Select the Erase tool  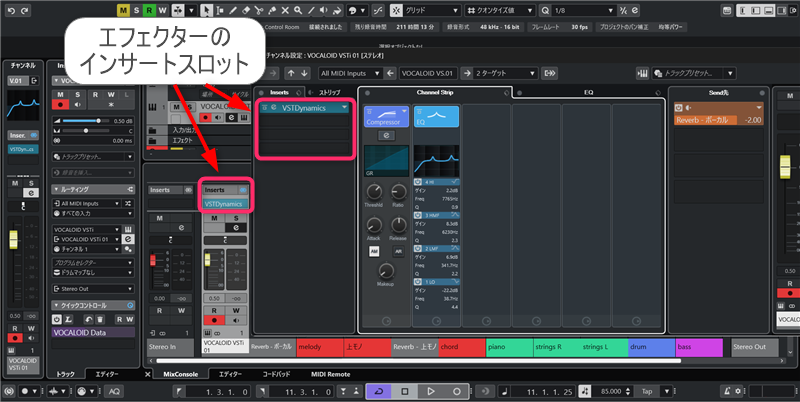coord(245,10)
